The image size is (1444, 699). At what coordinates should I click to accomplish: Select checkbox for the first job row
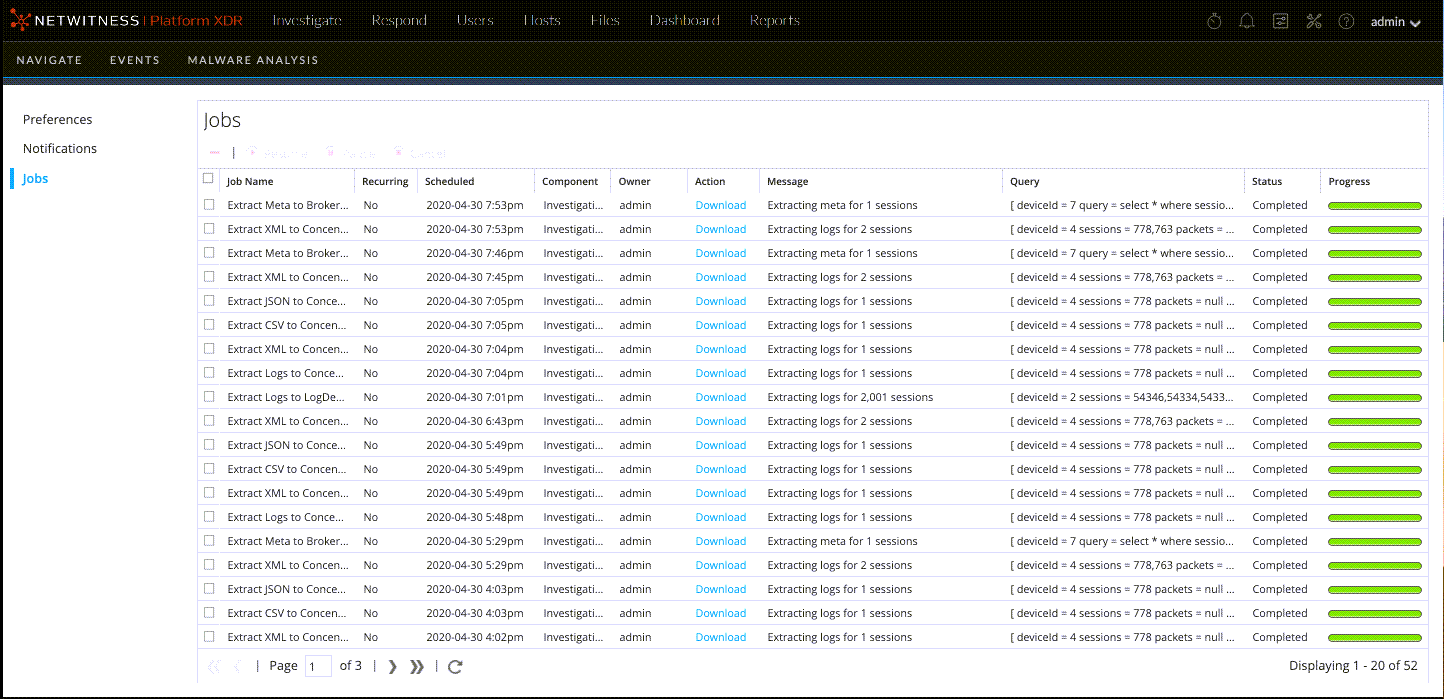pyautogui.click(x=209, y=204)
